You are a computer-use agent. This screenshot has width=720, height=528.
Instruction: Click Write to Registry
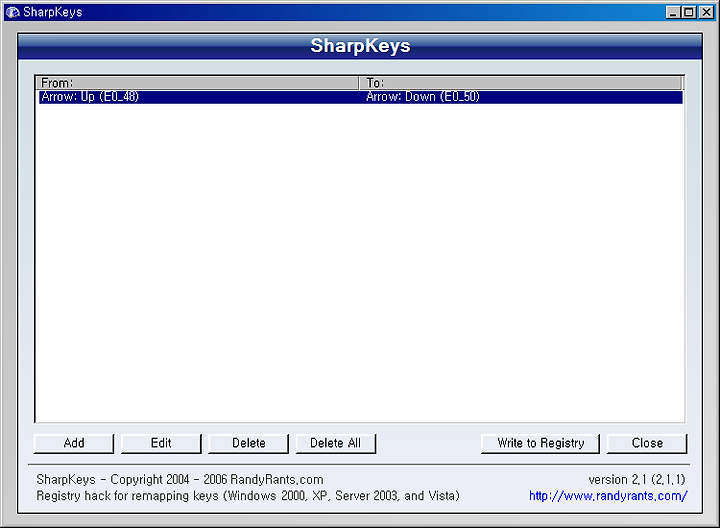point(540,443)
